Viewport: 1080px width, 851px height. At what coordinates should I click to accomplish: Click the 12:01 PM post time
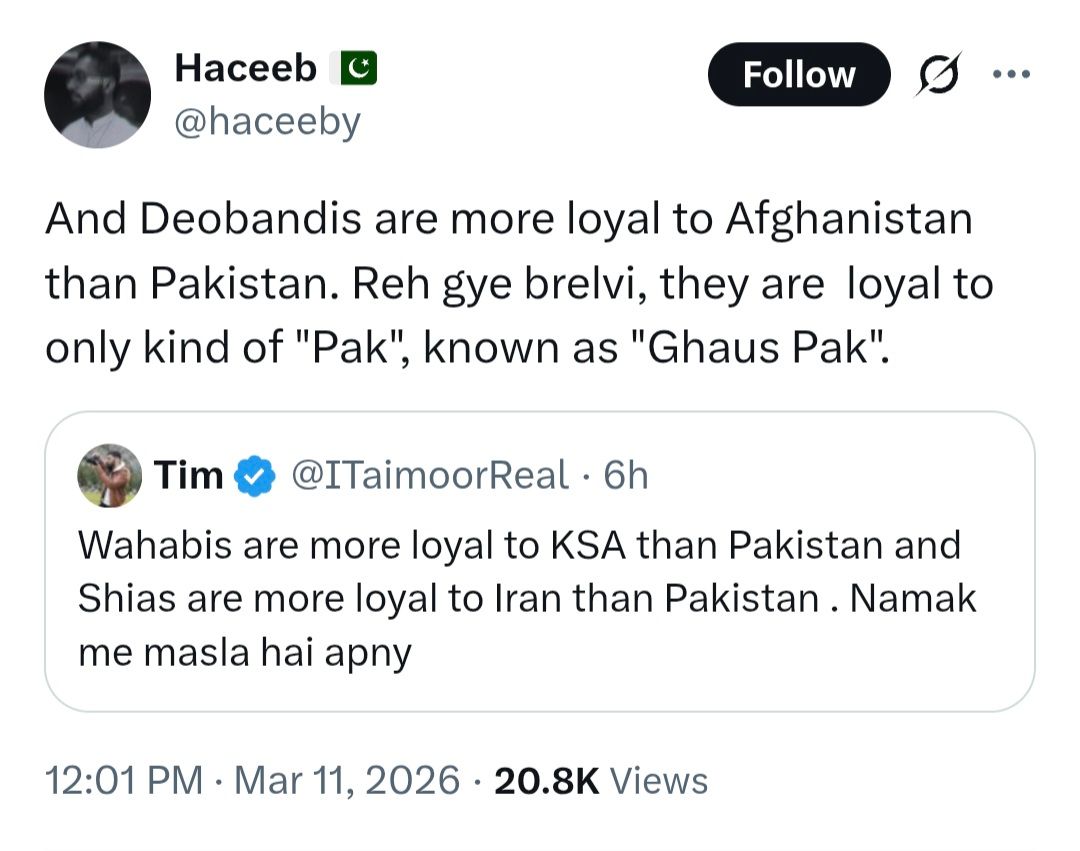coord(124,781)
